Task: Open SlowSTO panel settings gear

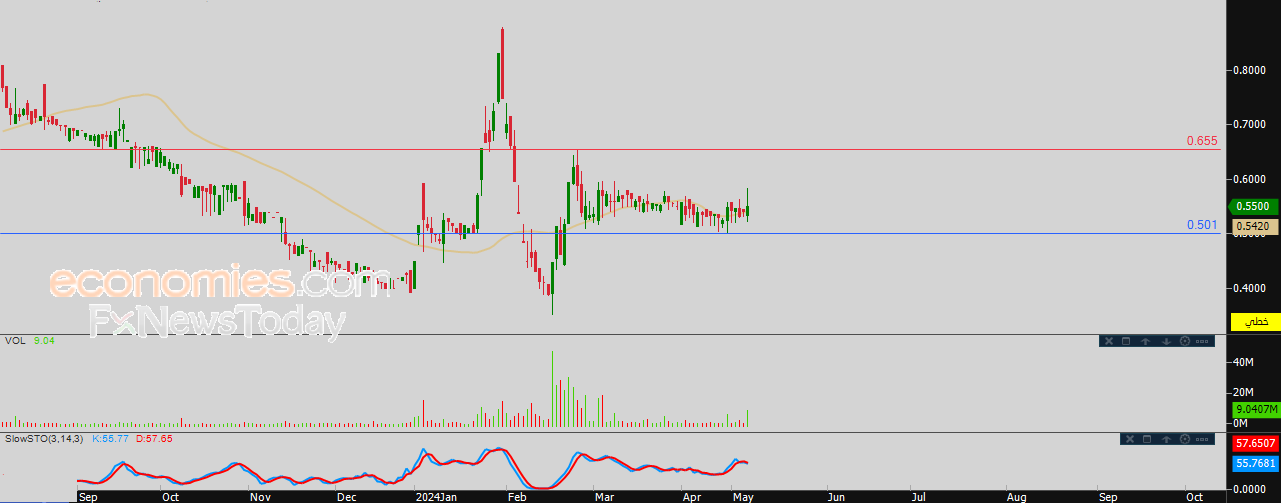Action: coord(1185,438)
